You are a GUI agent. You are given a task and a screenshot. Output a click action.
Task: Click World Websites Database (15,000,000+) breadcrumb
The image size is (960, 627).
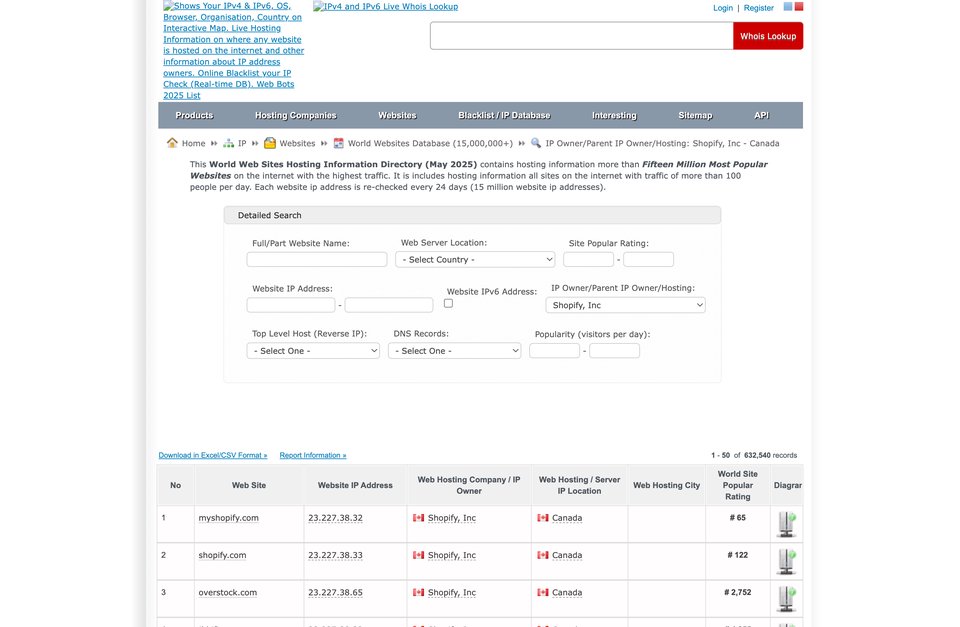[x=430, y=143]
